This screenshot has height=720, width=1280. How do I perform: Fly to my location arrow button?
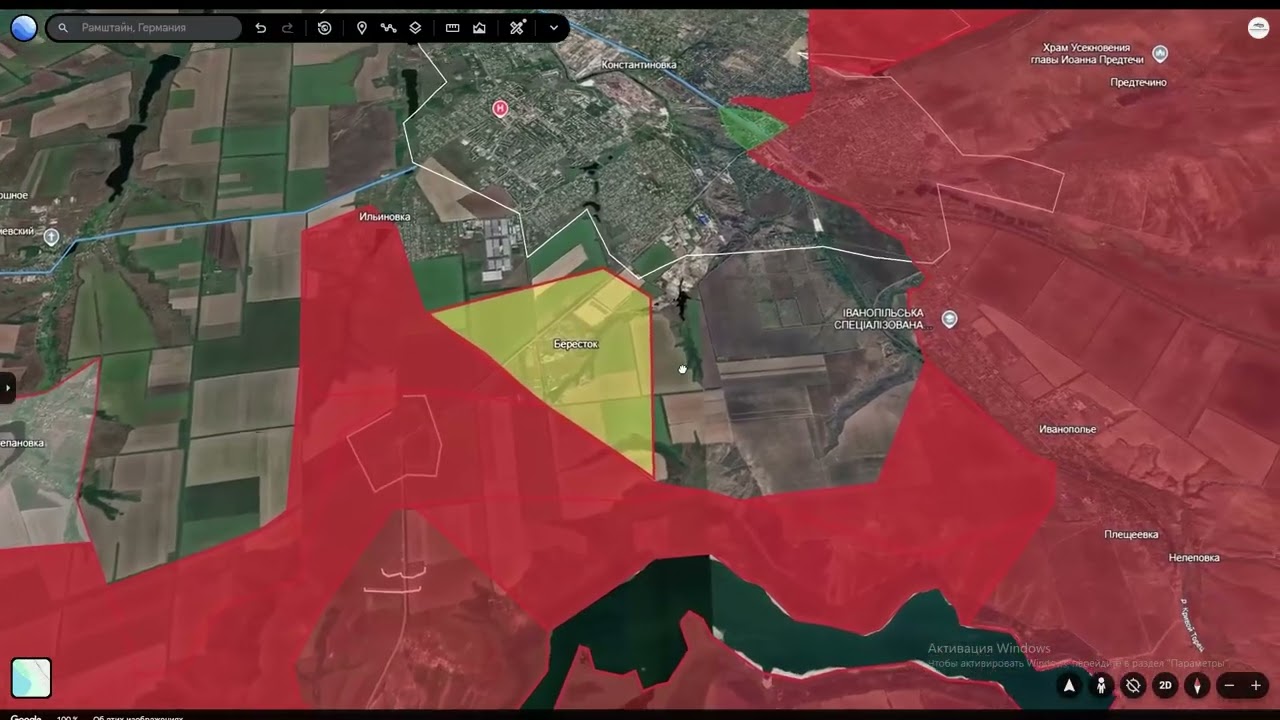pyautogui.click(x=1069, y=686)
